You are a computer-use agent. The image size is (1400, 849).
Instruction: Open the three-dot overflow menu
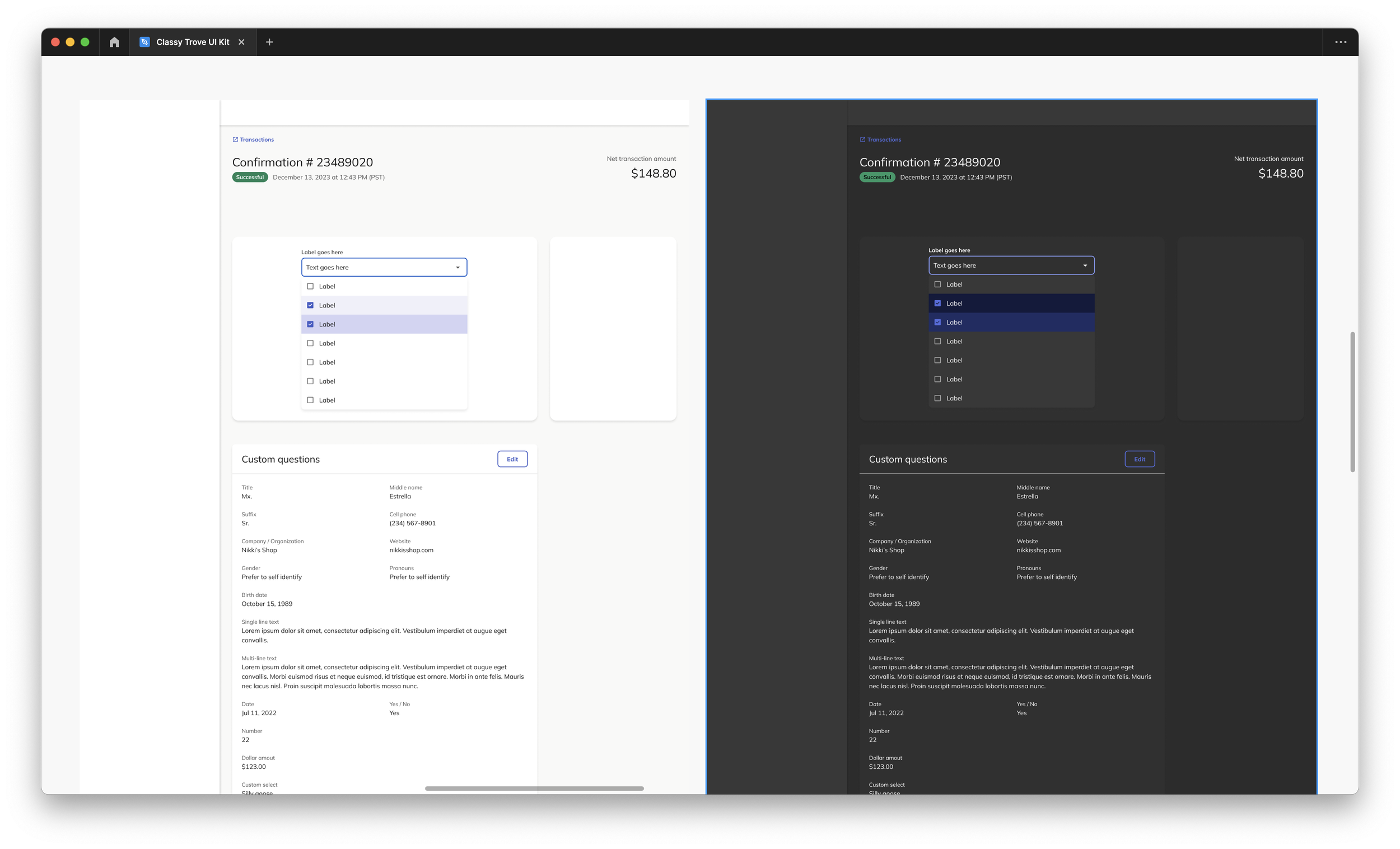click(x=1340, y=42)
